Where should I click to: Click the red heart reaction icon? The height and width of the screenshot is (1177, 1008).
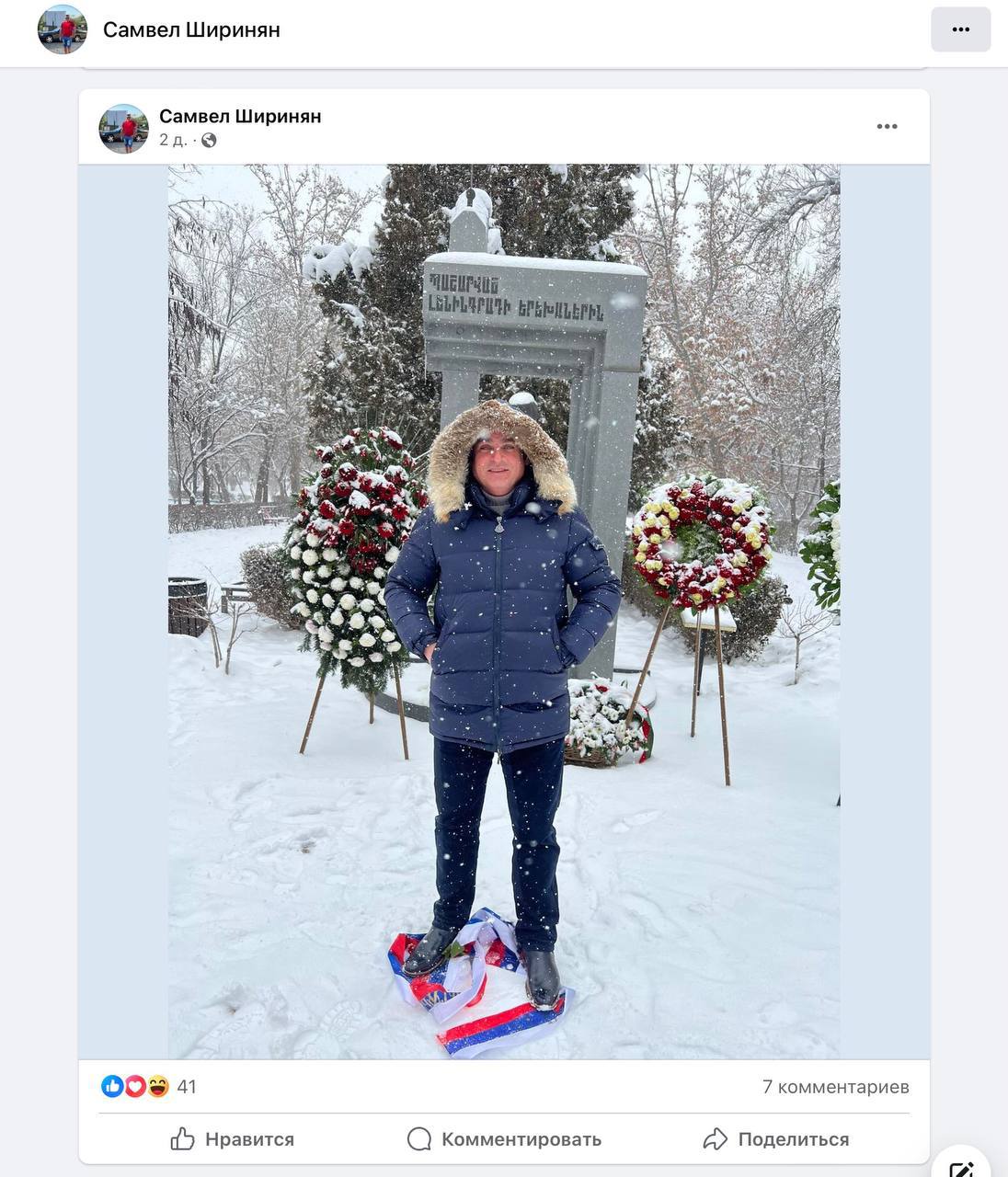[135, 1086]
